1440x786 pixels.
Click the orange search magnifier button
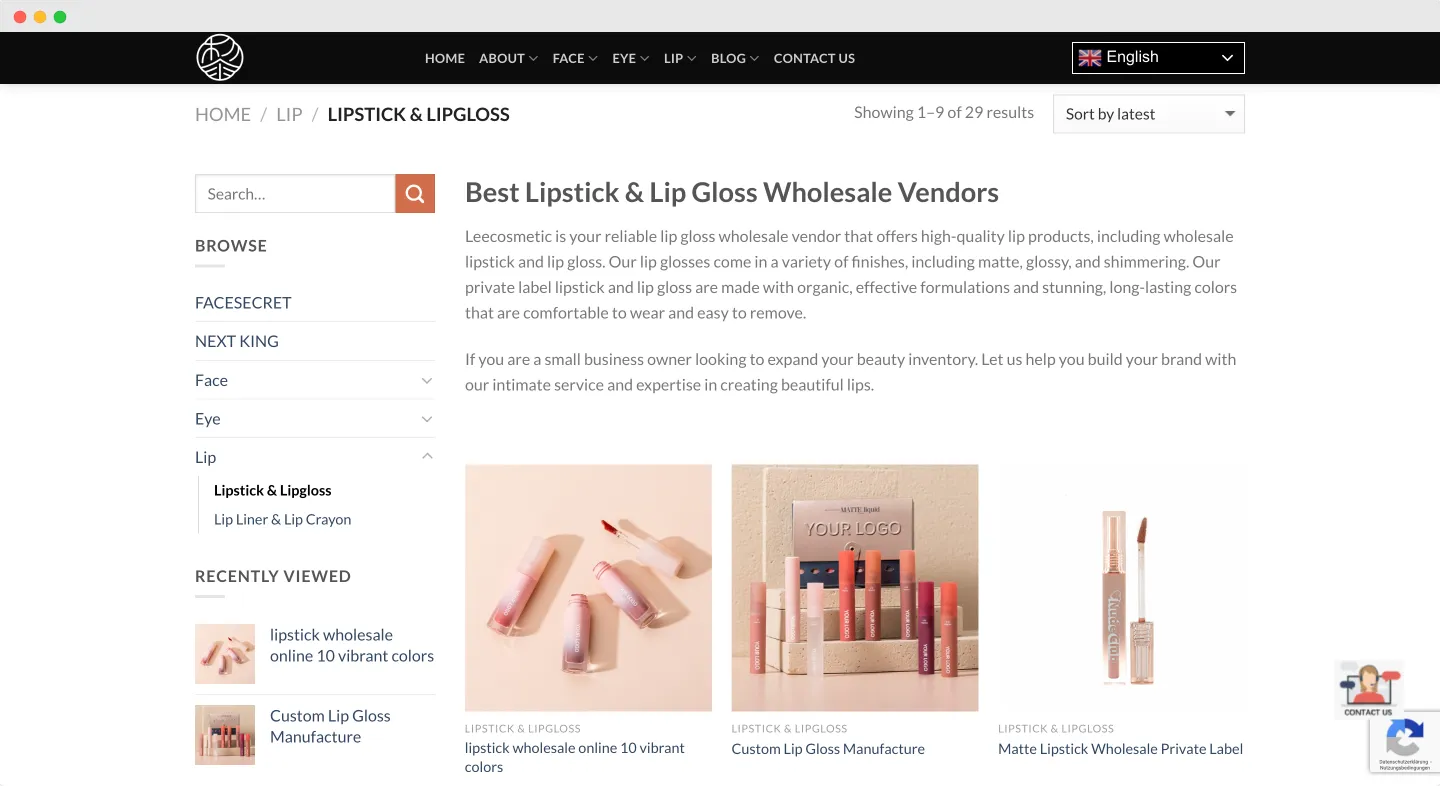pos(415,194)
